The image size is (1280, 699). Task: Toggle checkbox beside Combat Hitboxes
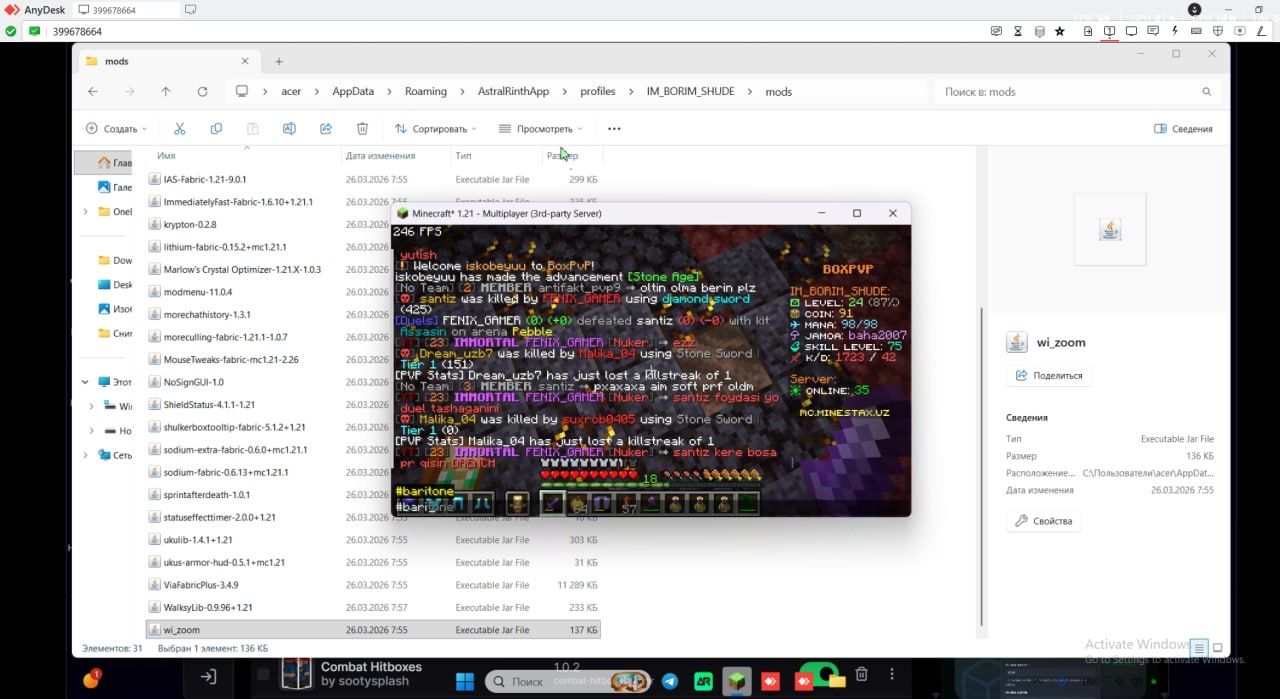click(264, 675)
